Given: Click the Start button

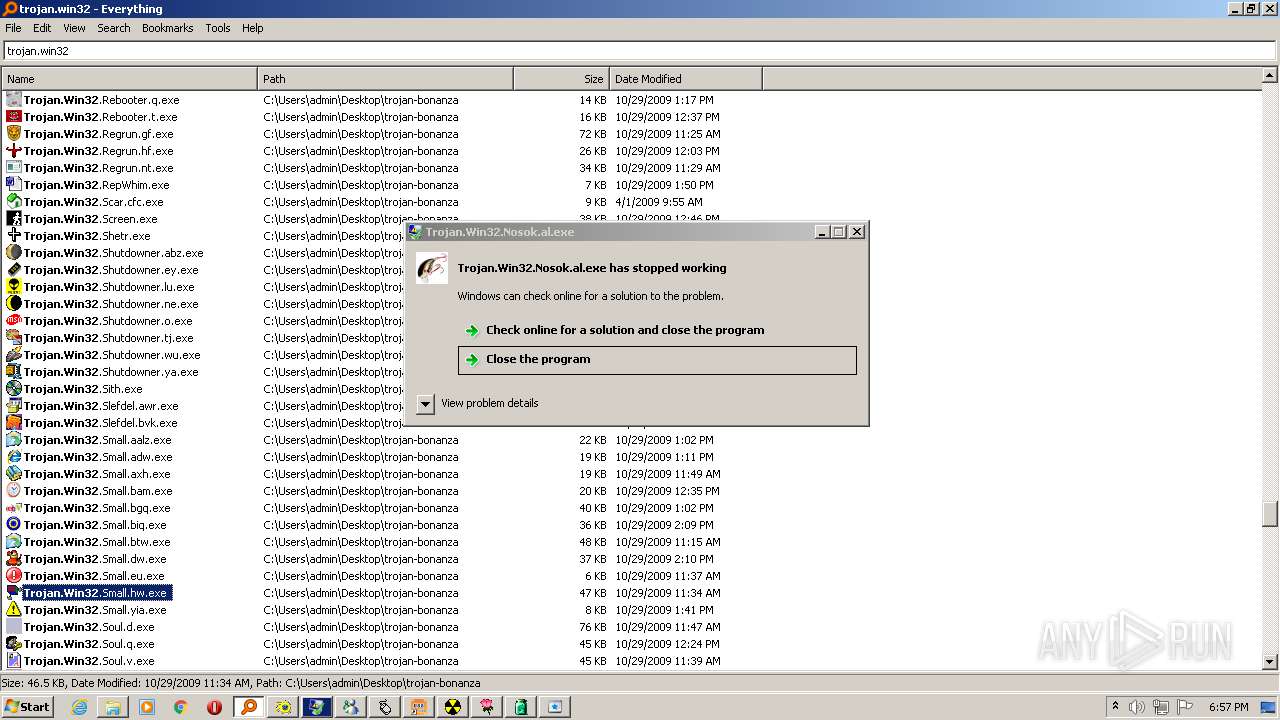Looking at the screenshot, I should pyautogui.click(x=28, y=707).
